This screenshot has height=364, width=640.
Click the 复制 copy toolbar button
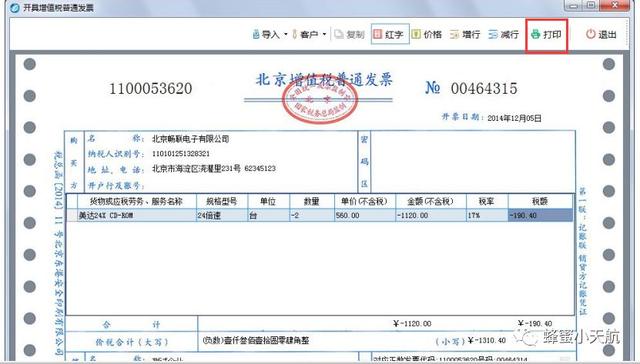[x=349, y=34]
